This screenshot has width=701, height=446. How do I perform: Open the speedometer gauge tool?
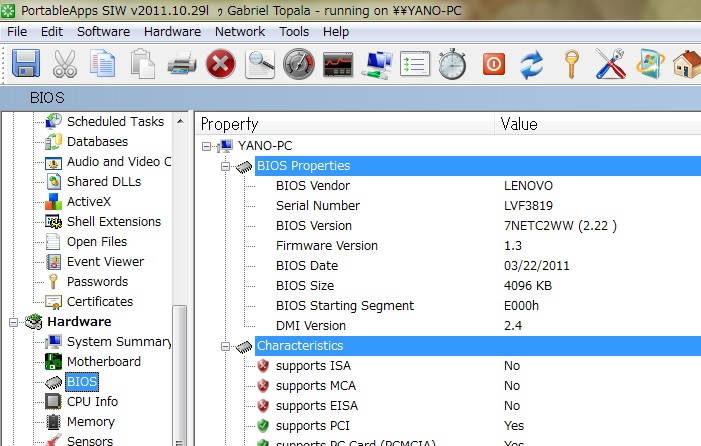pos(299,64)
